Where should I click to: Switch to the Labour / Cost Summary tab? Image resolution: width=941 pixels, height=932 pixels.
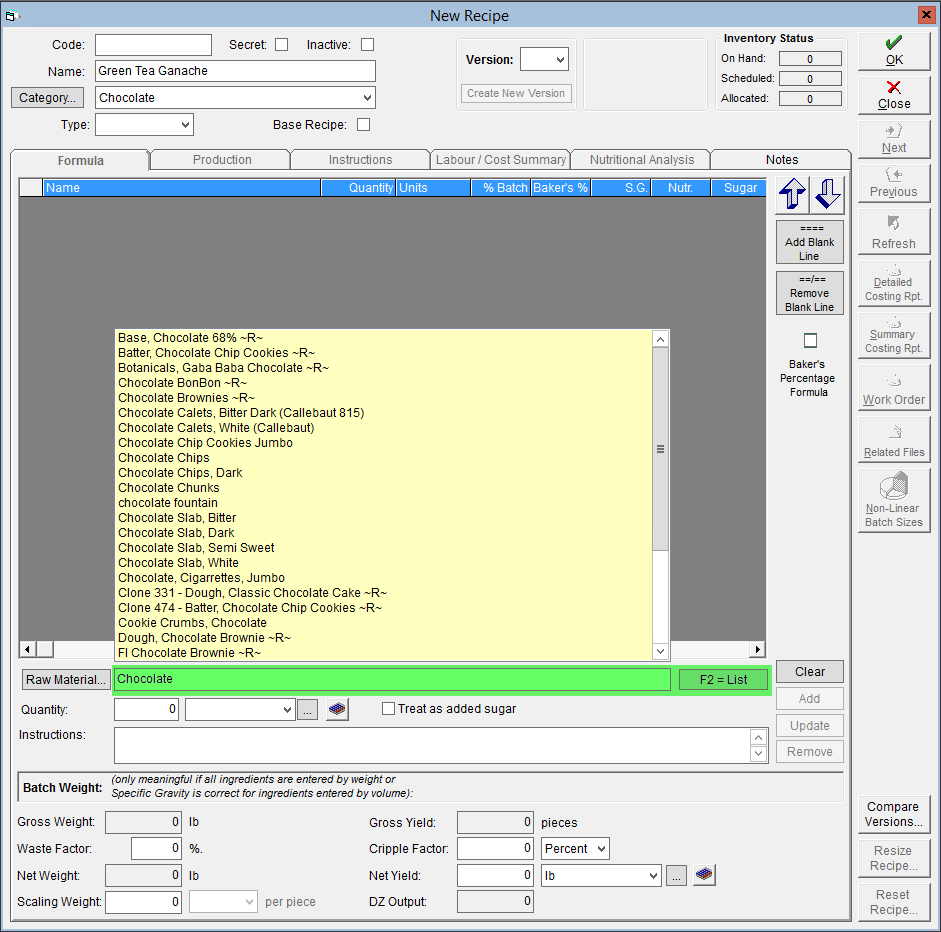coord(501,160)
